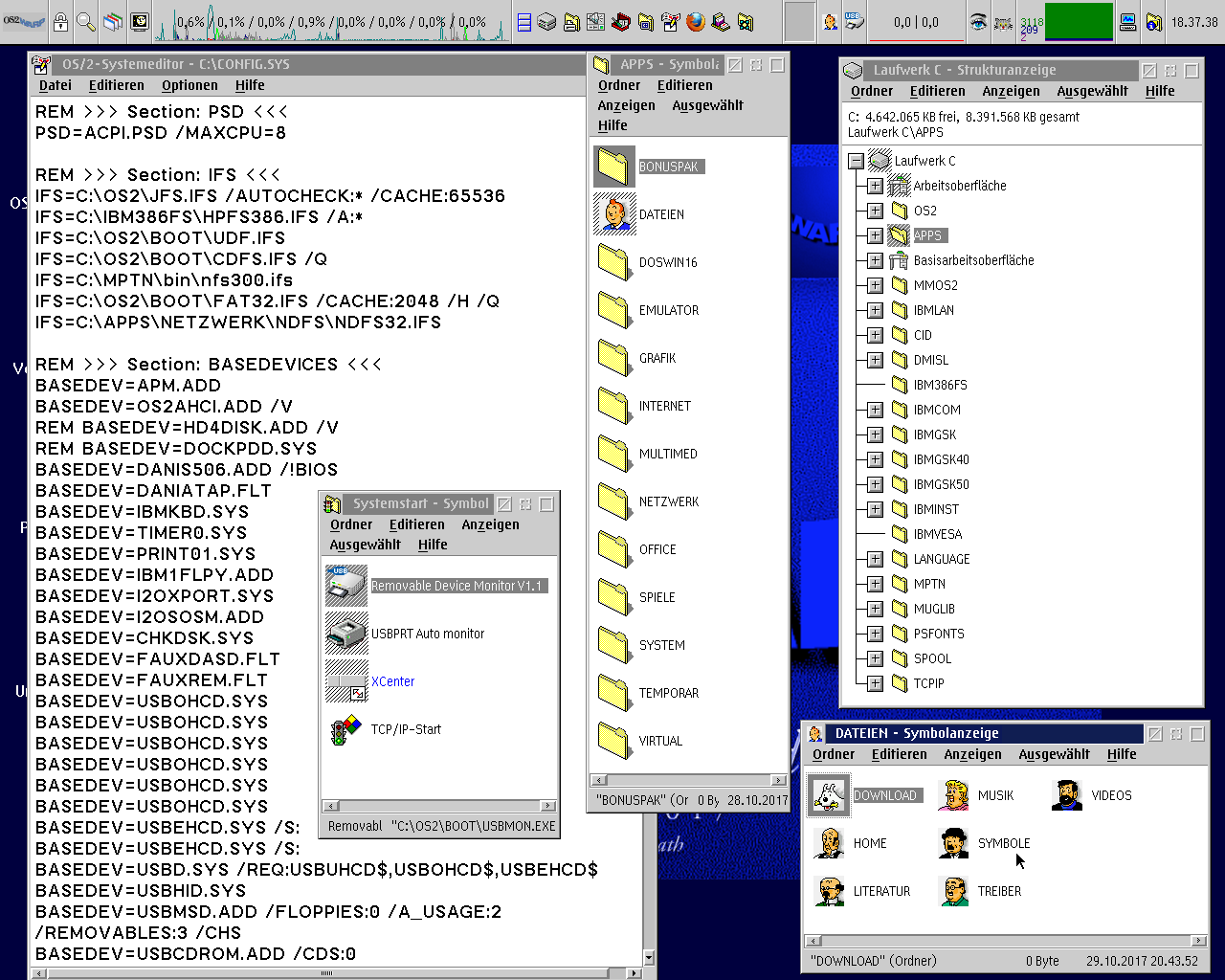The width and height of the screenshot is (1225, 980).
Task: Open Hilfe menu in DATEIEN window
Action: tap(1122, 754)
